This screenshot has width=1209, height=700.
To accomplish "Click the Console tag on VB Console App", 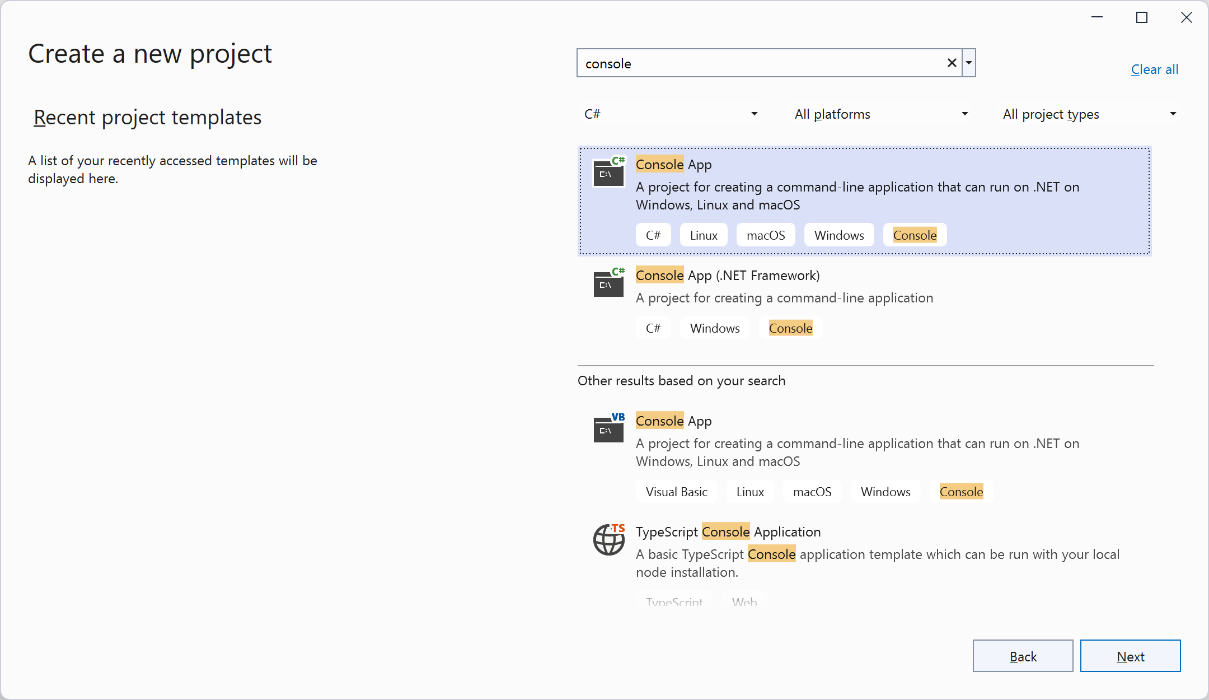I will [x=961, y=491].
